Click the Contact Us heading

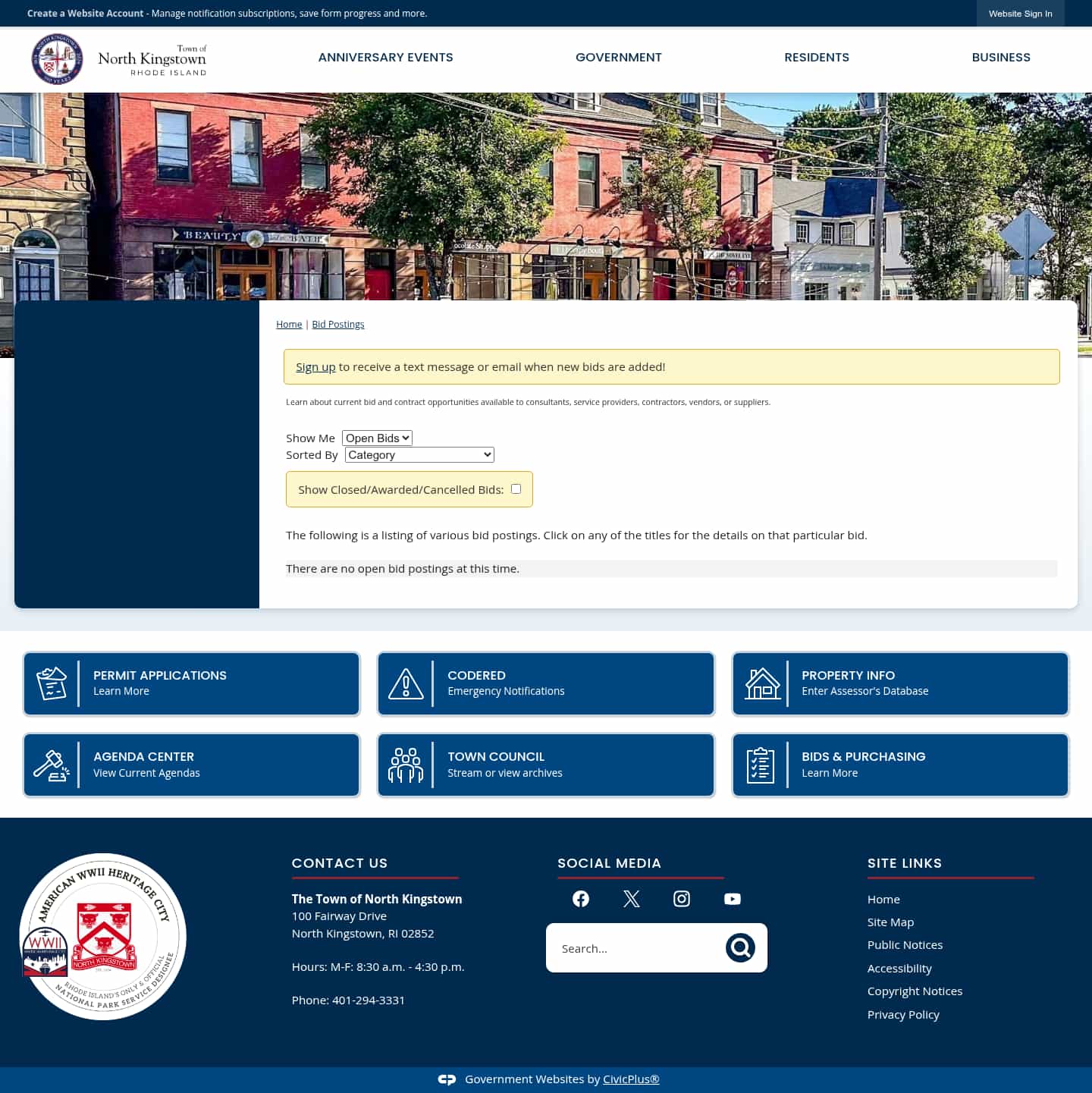pyautogui.click(x=340, y=863)
